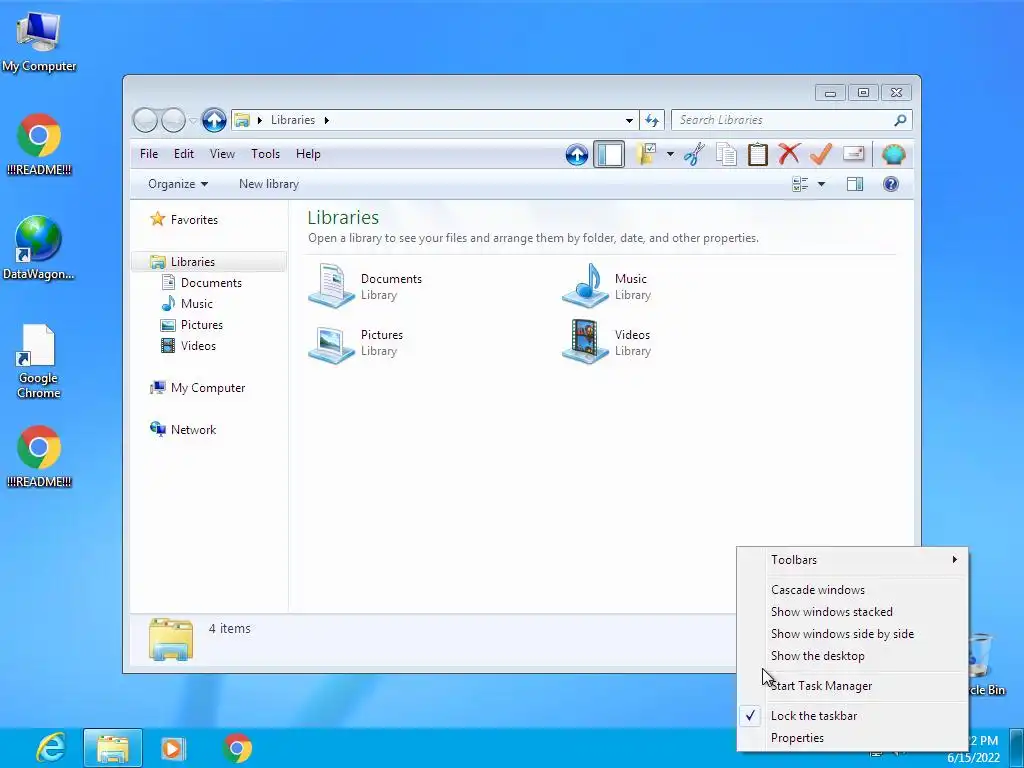
Task: Open the View menu
Action: point(222,154)
